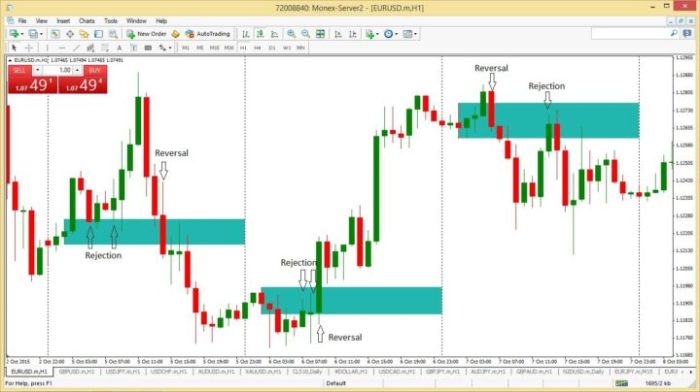
Task: Select the Fibonacci retracement tool
Action: pos(105,47)
